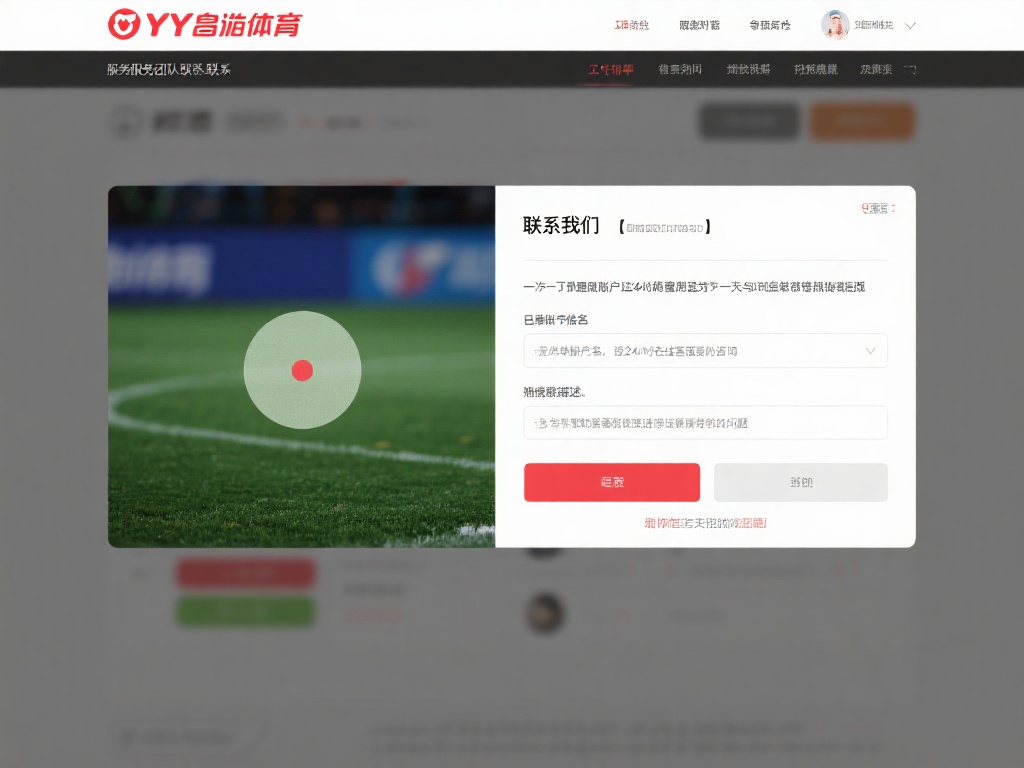Click the search icon at the navbar's far right

point(908,69)
